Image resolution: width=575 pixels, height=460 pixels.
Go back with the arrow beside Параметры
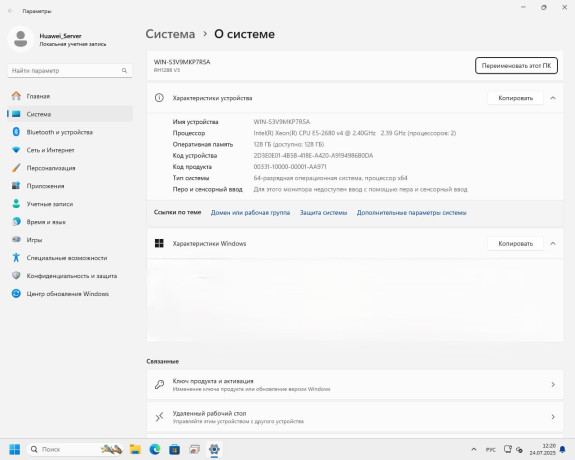click(11, 11)
